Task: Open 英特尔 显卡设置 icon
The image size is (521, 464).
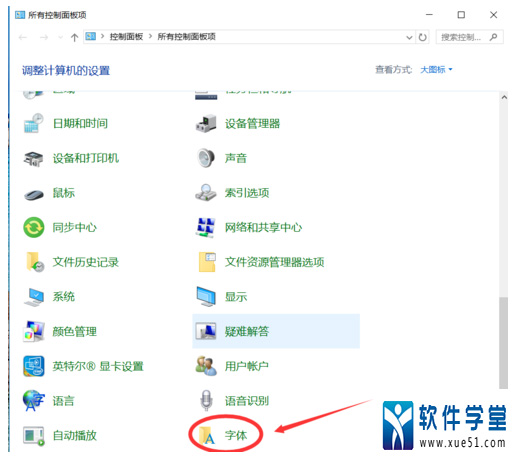Action: pos(34,366)
